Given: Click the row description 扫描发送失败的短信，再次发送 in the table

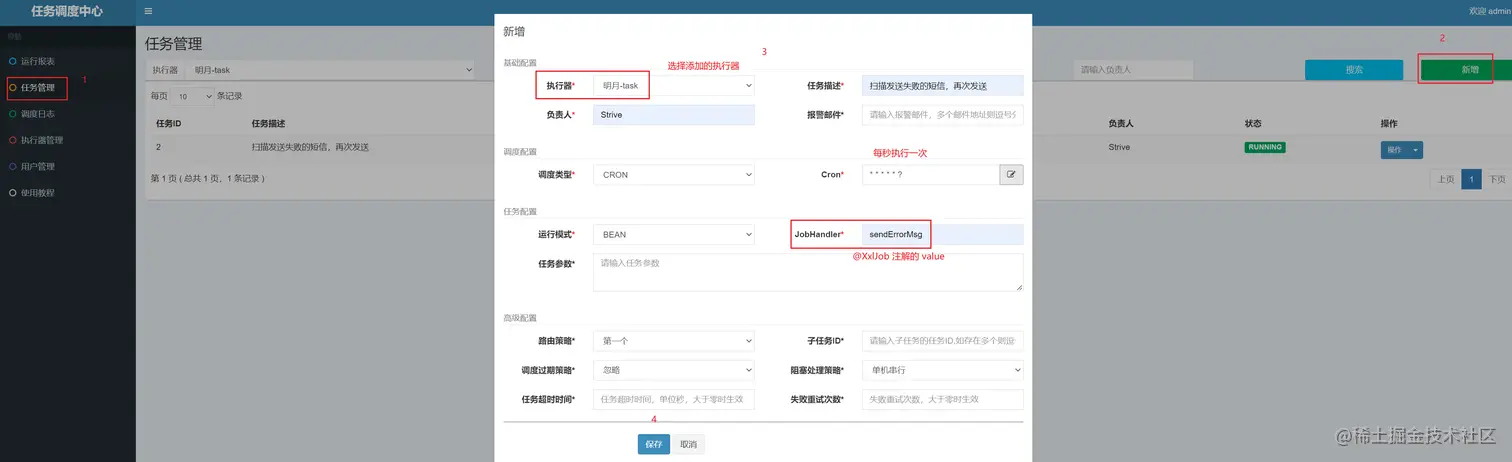Looking at the screenshot, I should tap(310, 147).
